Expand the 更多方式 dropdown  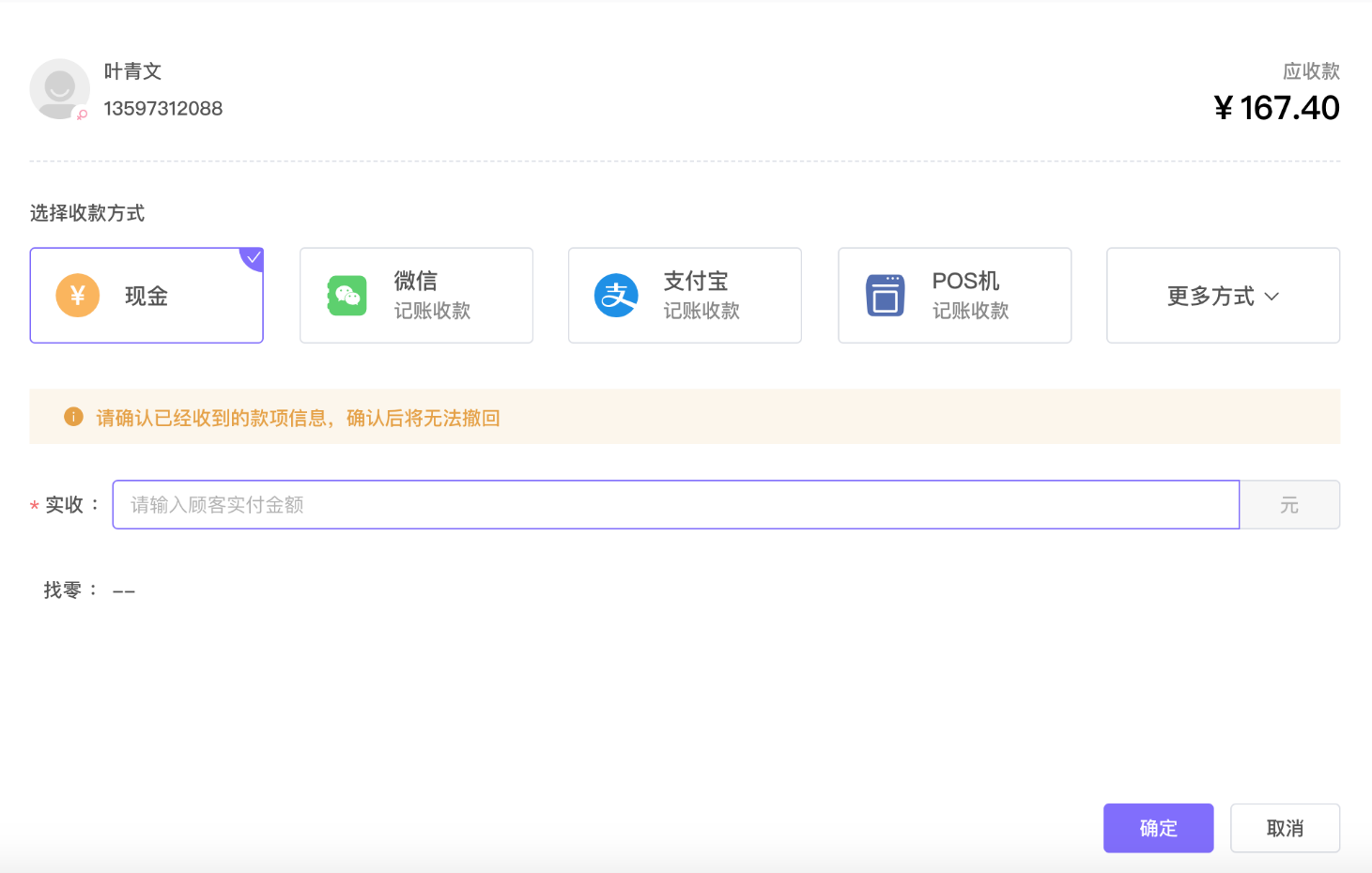1223,295
